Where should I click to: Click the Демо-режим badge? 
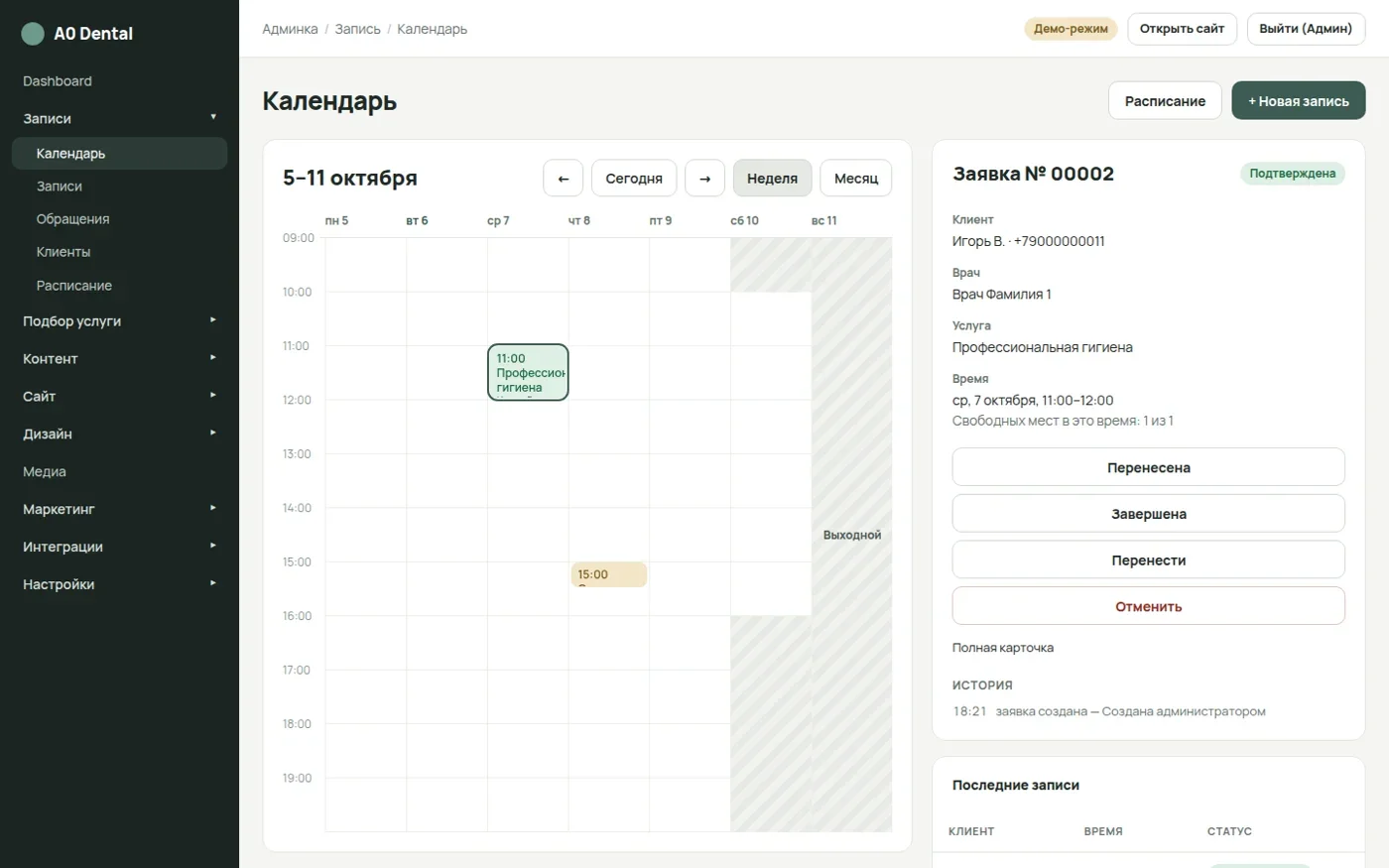click(1071, 29)
